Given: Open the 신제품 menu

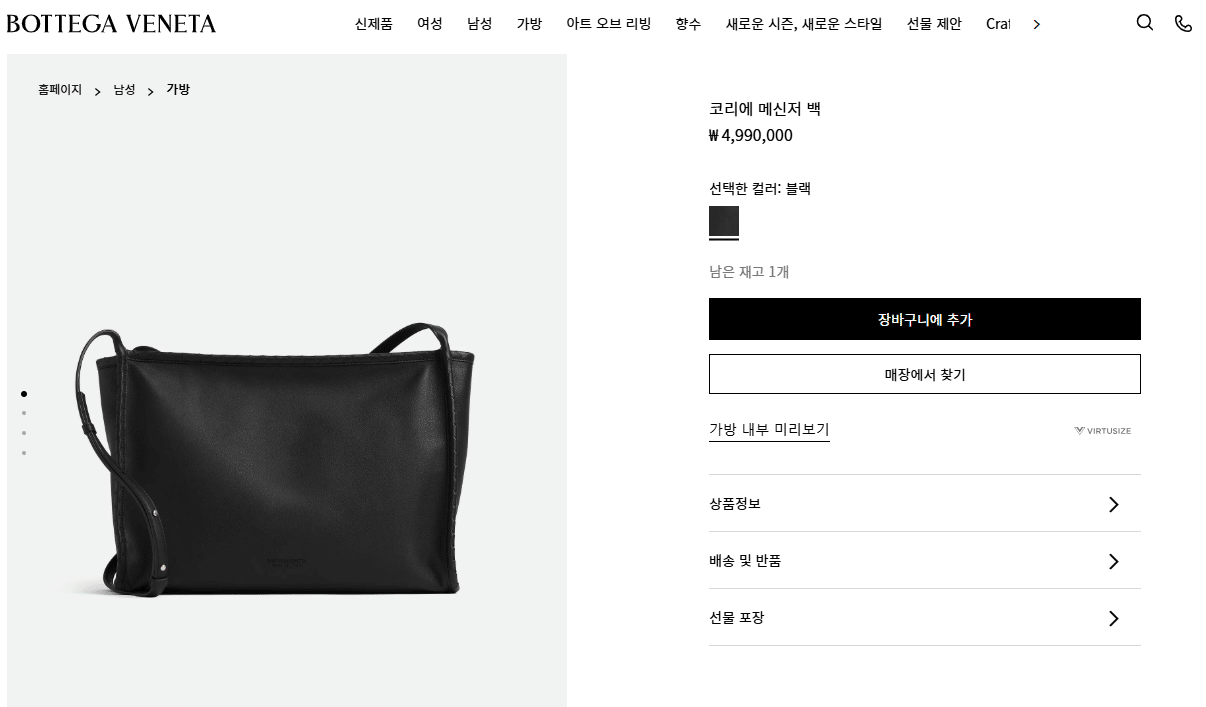Looking at the screenshot, I should click(373, 24).
